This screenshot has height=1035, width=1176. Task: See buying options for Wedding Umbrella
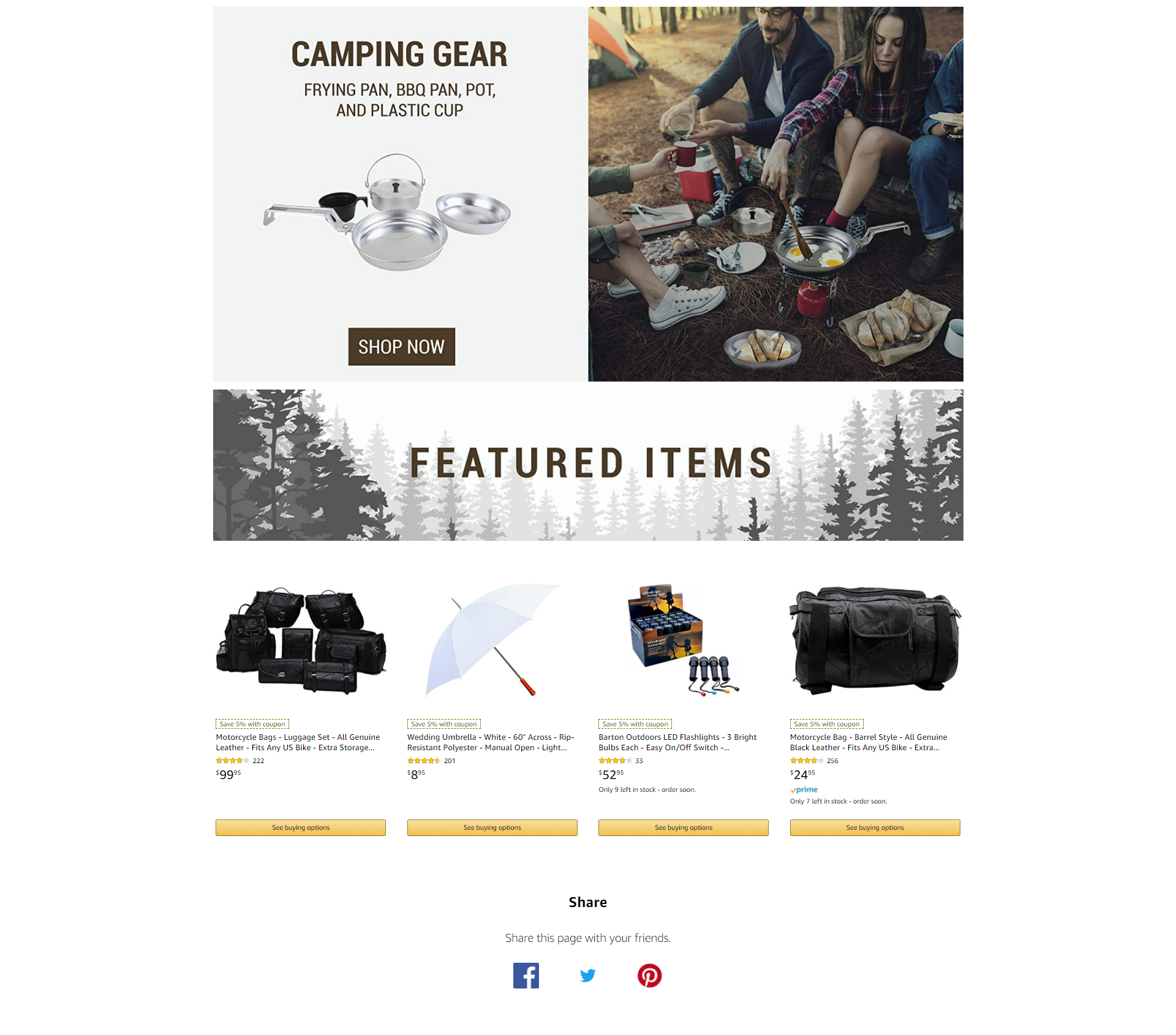[x=492, y=827]
